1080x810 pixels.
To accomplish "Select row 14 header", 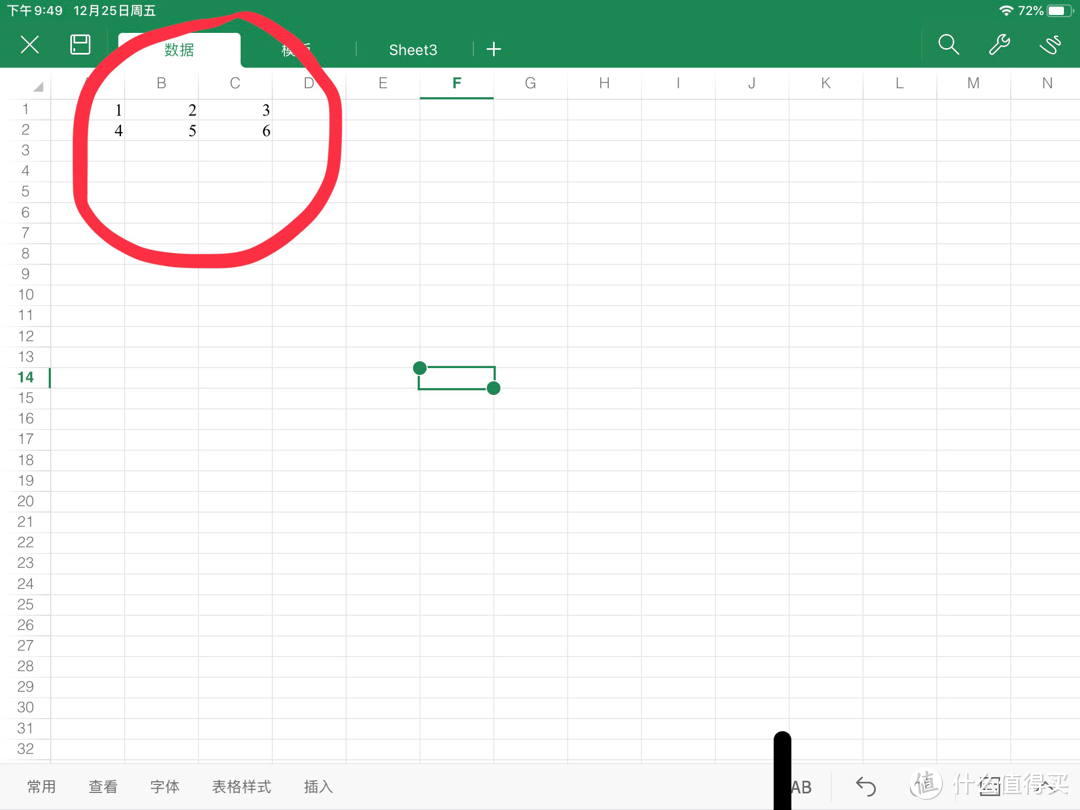I will [x=25, y=377].
